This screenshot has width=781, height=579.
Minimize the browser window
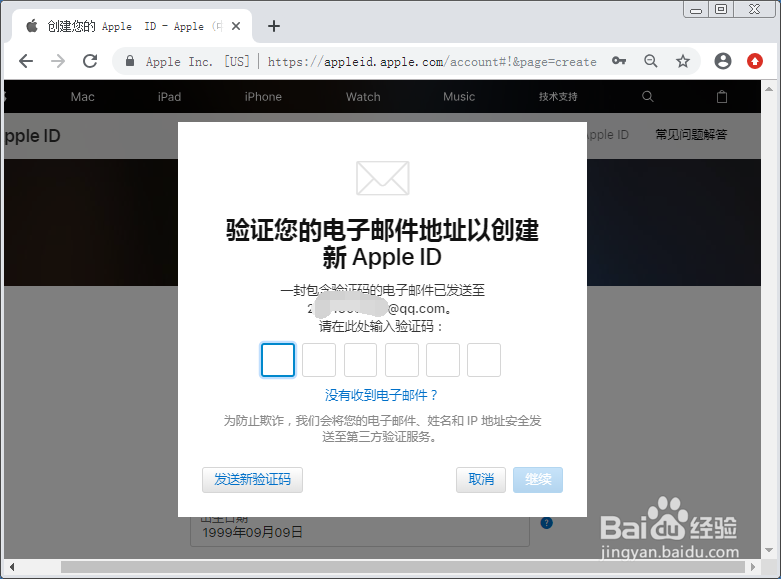tap(696, 9)
